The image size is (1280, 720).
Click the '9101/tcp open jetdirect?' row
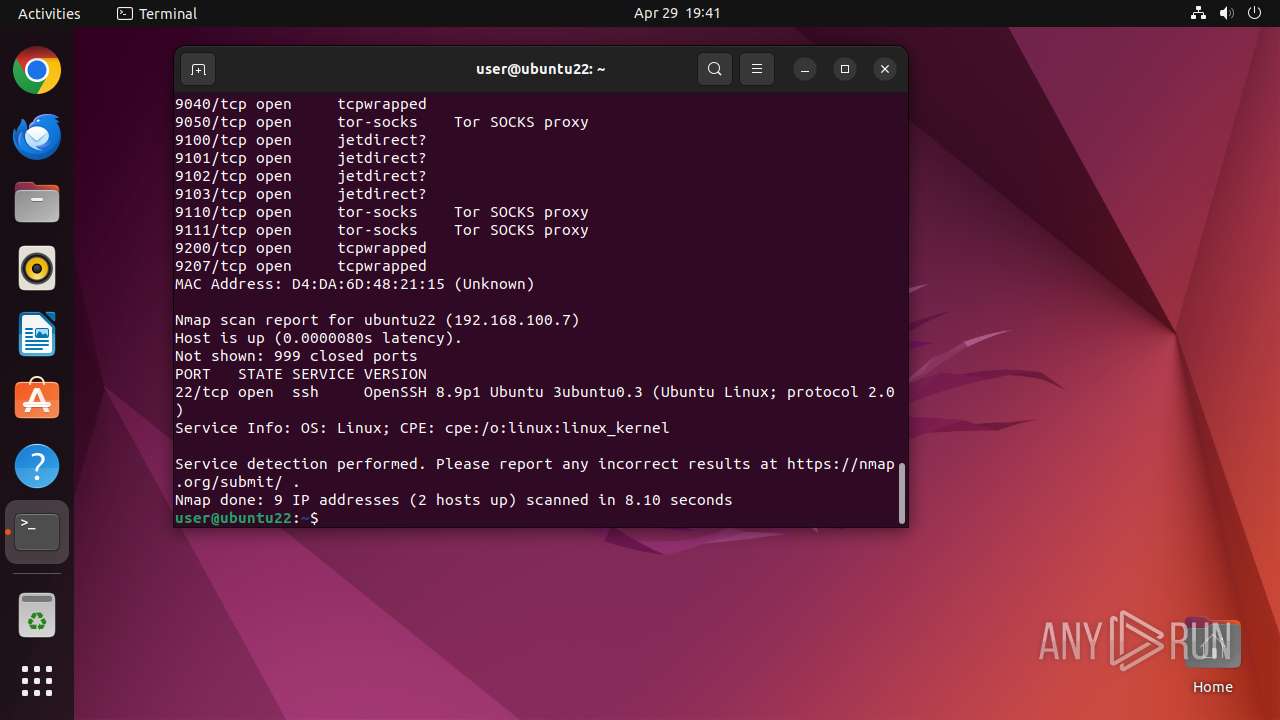coord(301,158)
